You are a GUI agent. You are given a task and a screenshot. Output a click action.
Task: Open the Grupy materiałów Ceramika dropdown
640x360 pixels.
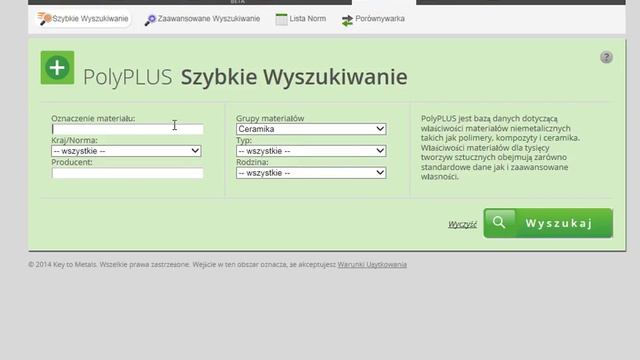[x=311, y=129]
